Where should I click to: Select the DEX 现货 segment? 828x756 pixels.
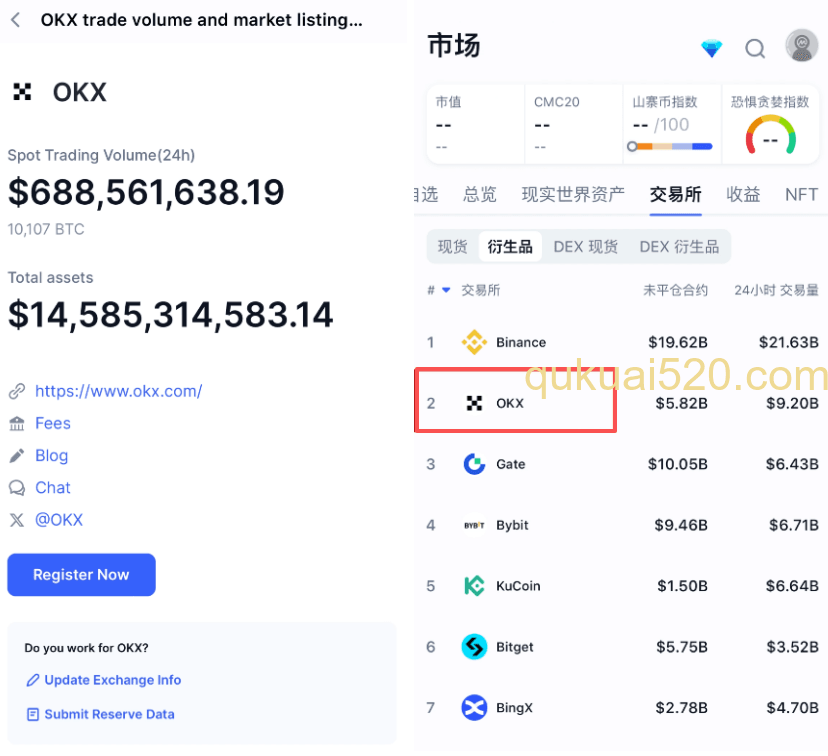586,247
